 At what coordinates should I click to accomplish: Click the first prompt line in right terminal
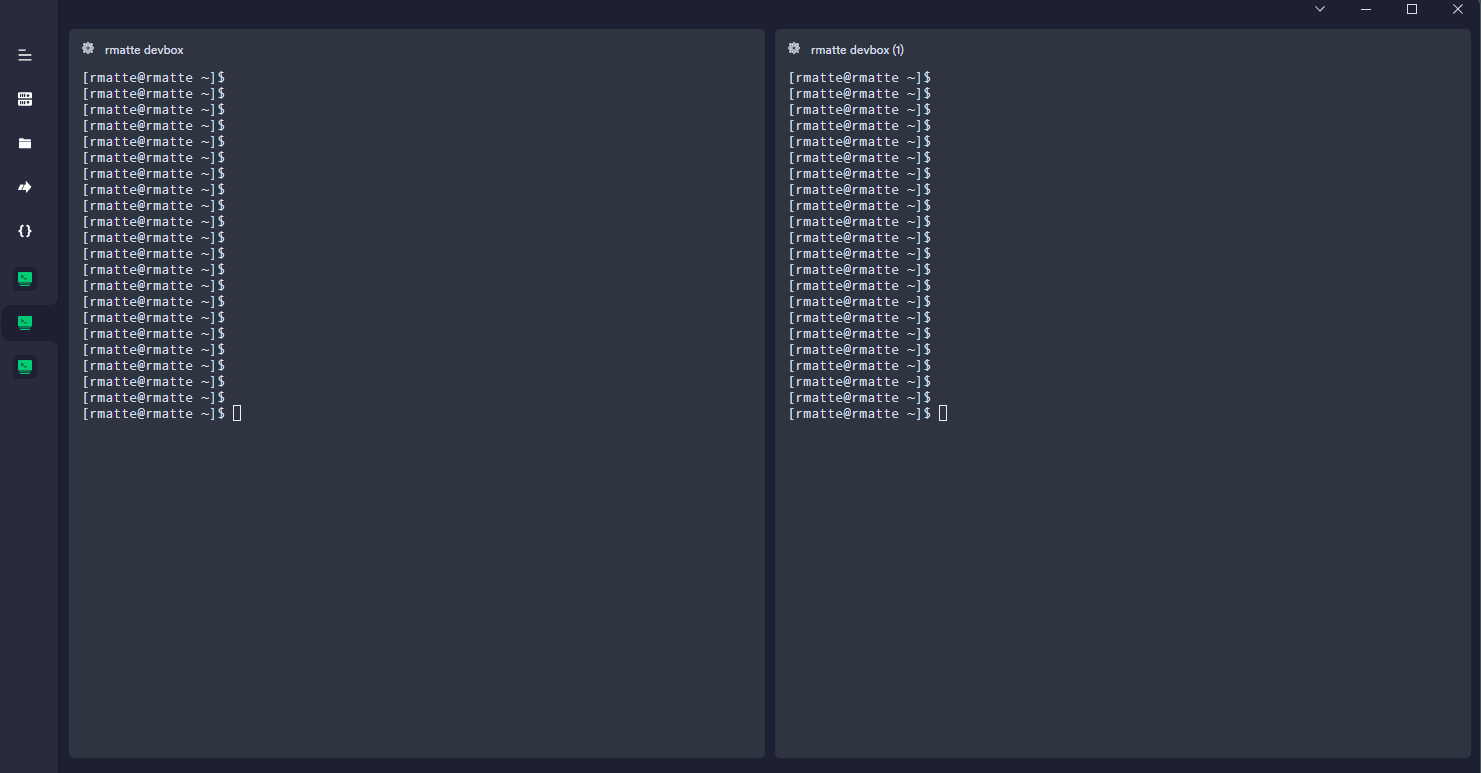[858, 77]
